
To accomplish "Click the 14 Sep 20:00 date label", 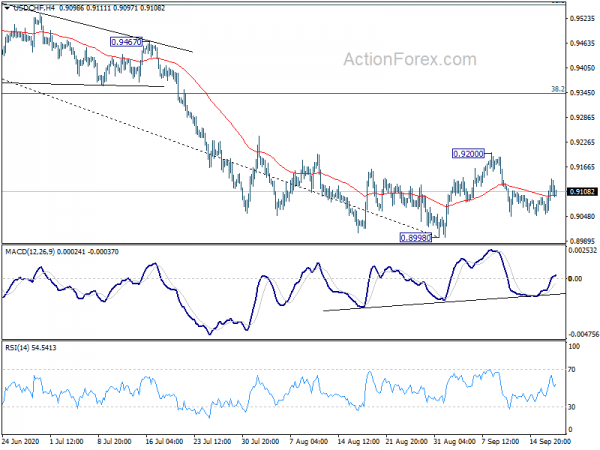I will pos(550,441).
